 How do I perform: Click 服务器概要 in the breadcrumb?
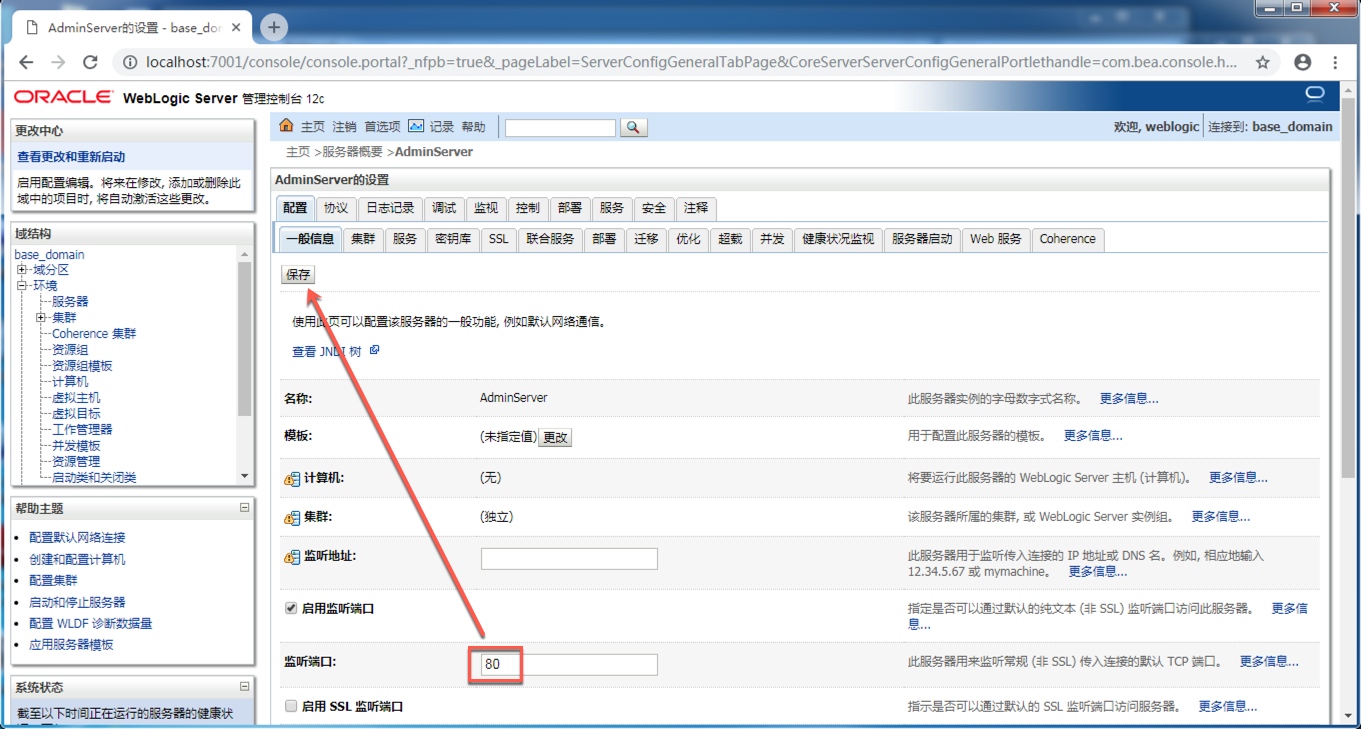pyautogui.click(x=352, y=152)
